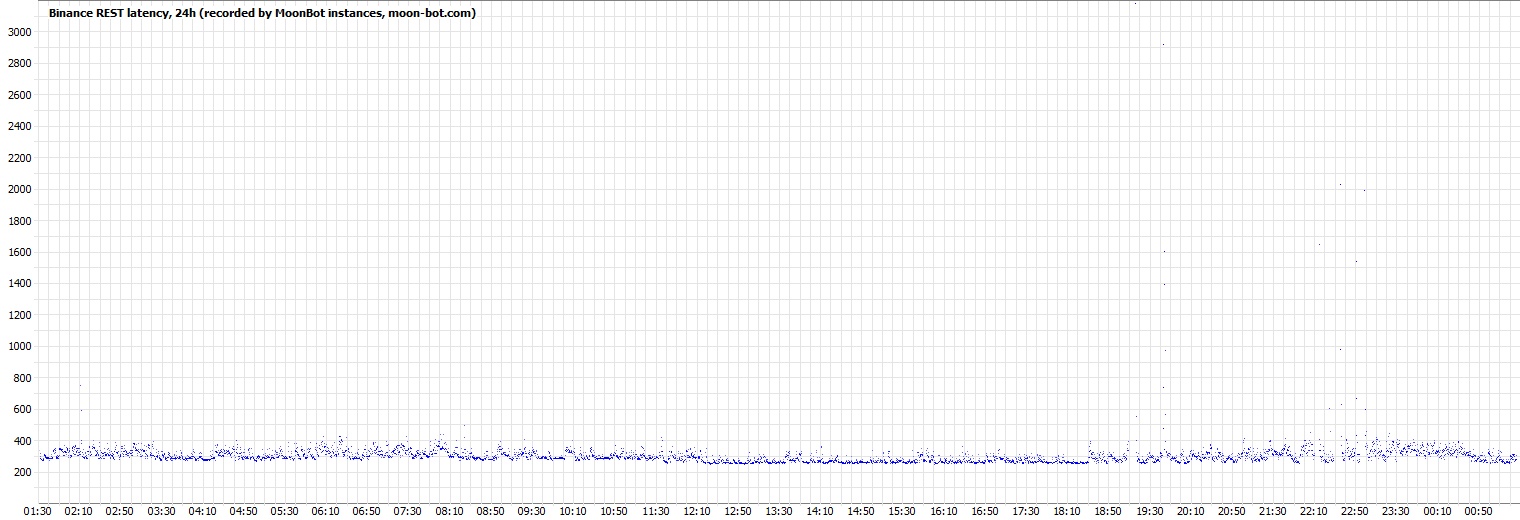
Task: Click the y-axis label 2200
Action: tap(19, 158)
